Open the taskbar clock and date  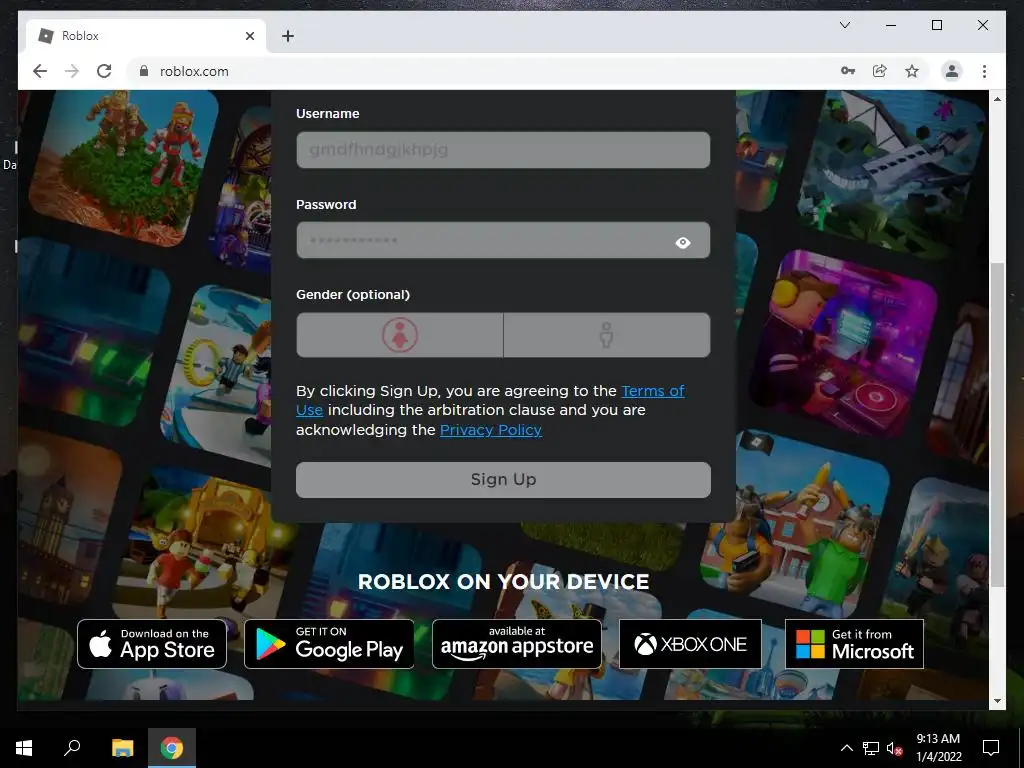click(938, 748)
